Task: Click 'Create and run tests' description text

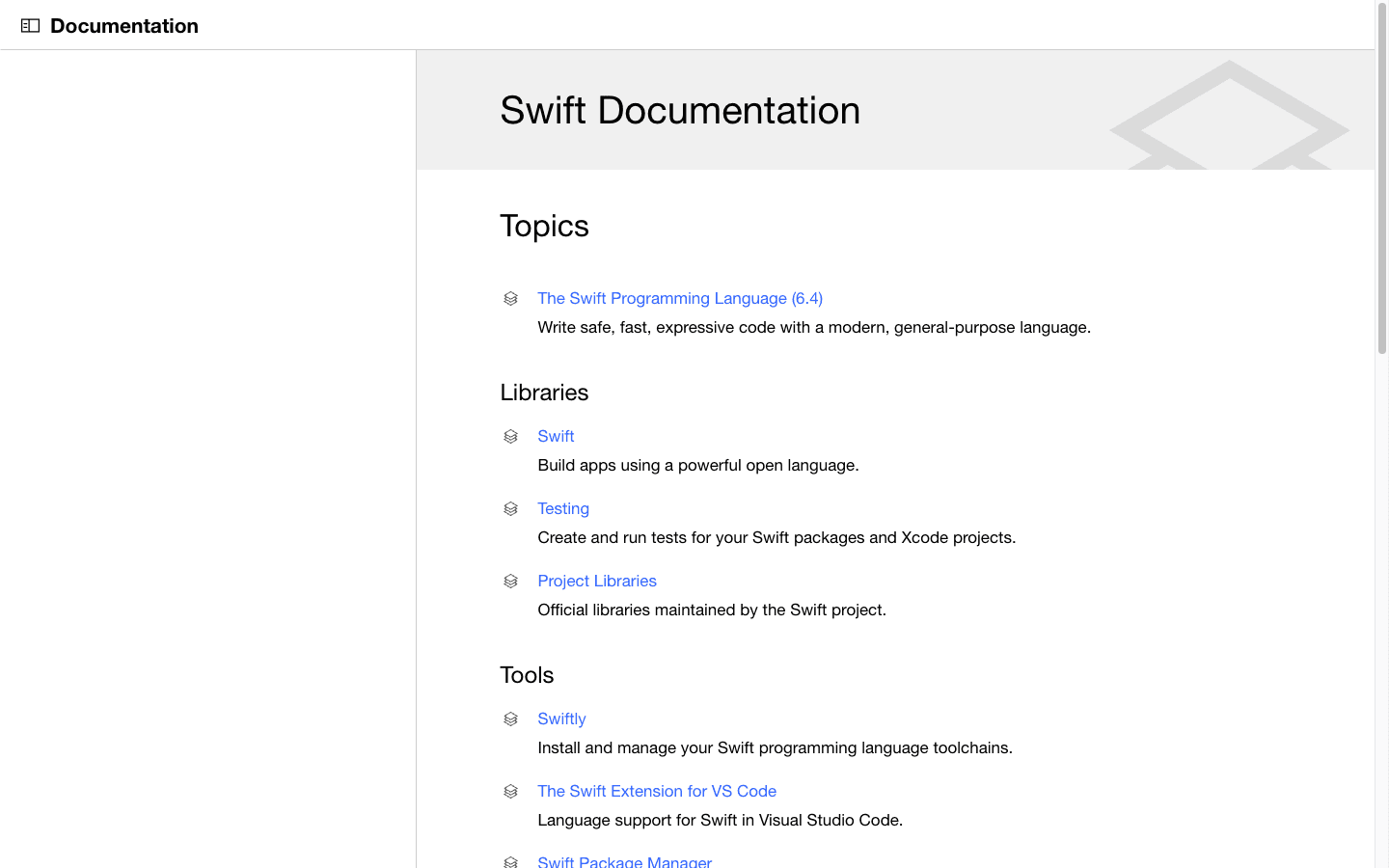Action: coord(776,537)
